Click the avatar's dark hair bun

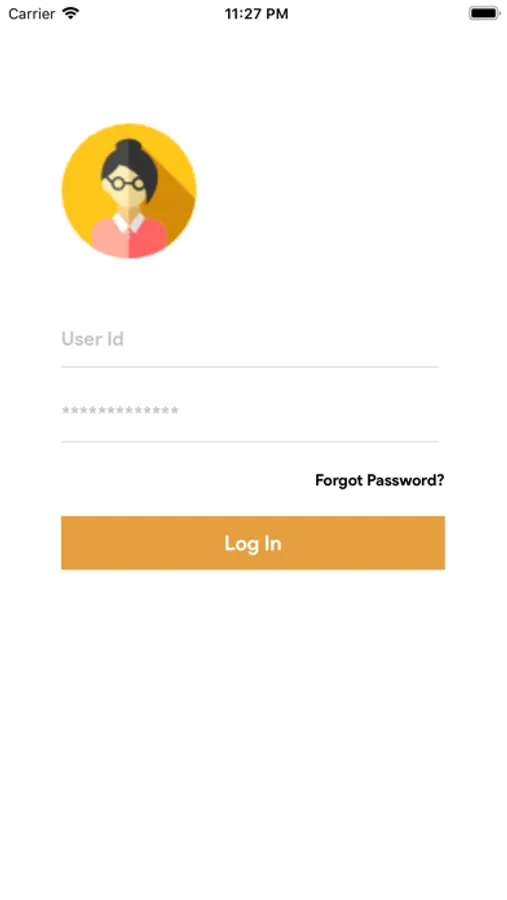[x=129, y=146]
